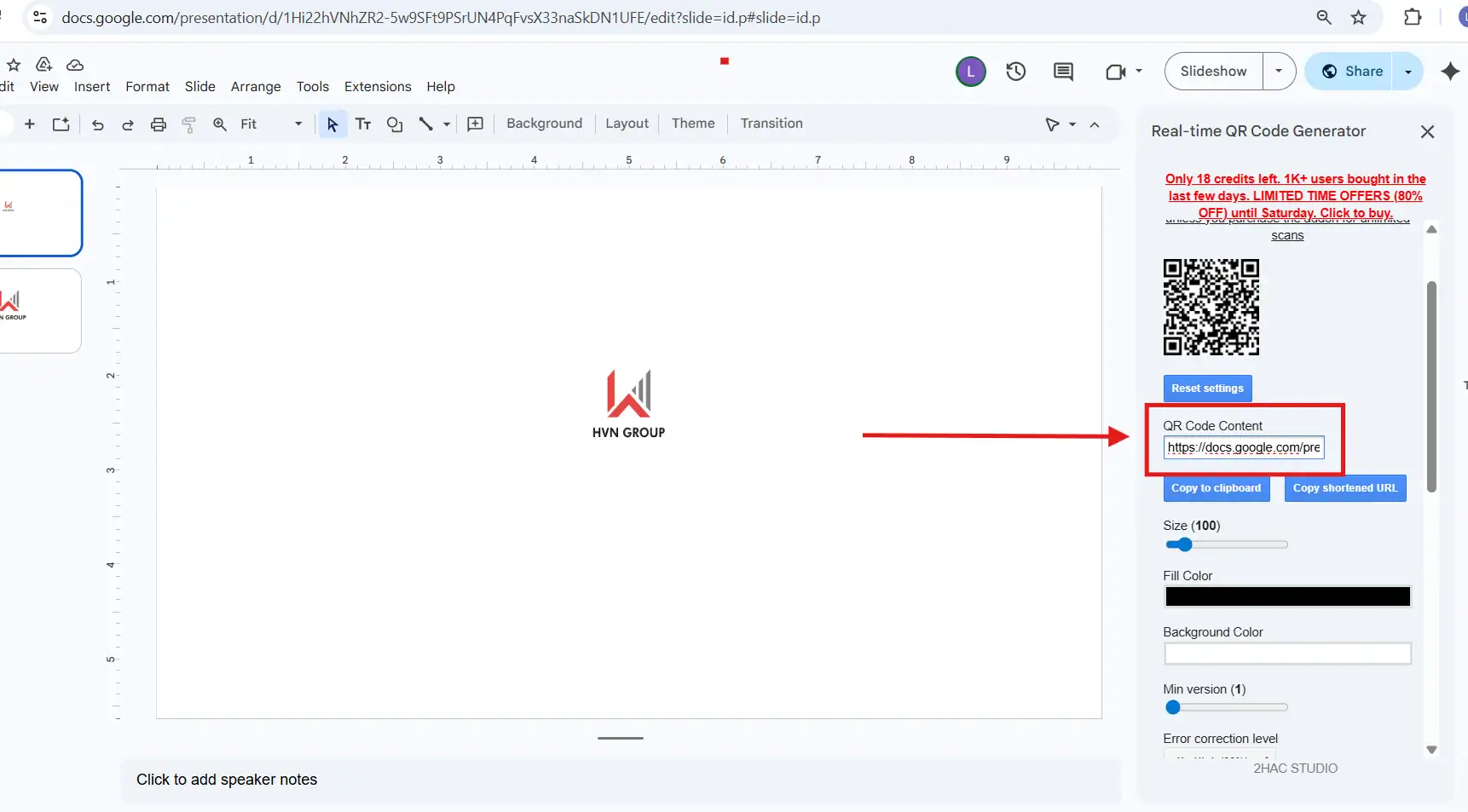Open the Extensions menu
This screenshot has width=1468, height=812.
pos(378,87)
